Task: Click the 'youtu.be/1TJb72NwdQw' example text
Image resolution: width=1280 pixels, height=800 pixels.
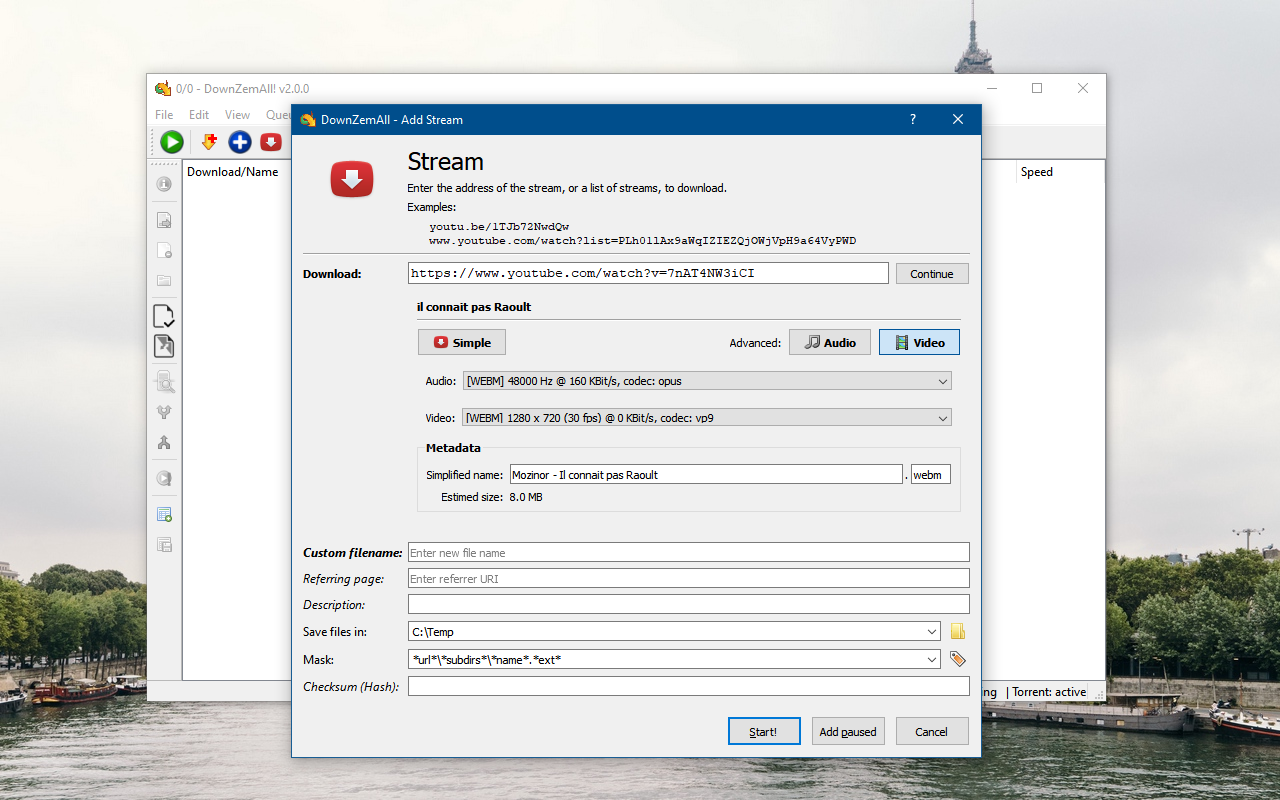Action: (499, 226)
